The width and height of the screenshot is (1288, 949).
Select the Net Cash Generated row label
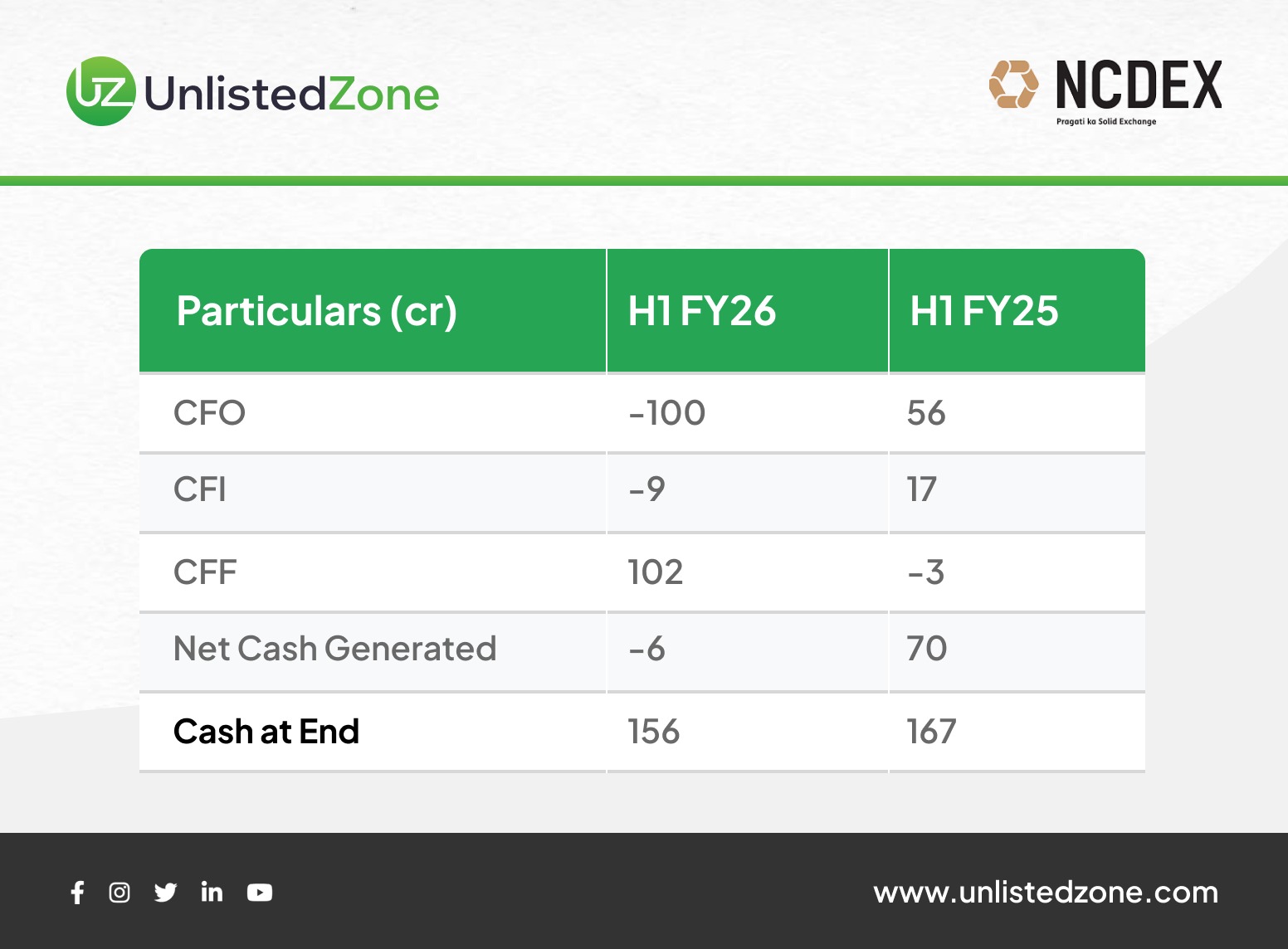[335, 649]
